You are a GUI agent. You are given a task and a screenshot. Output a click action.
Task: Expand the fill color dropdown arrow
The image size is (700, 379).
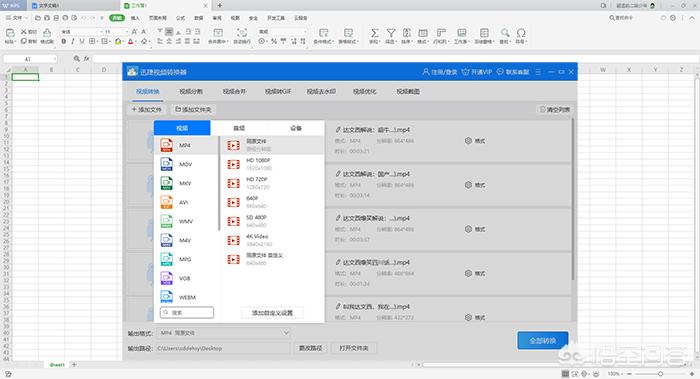click(123, 42)
